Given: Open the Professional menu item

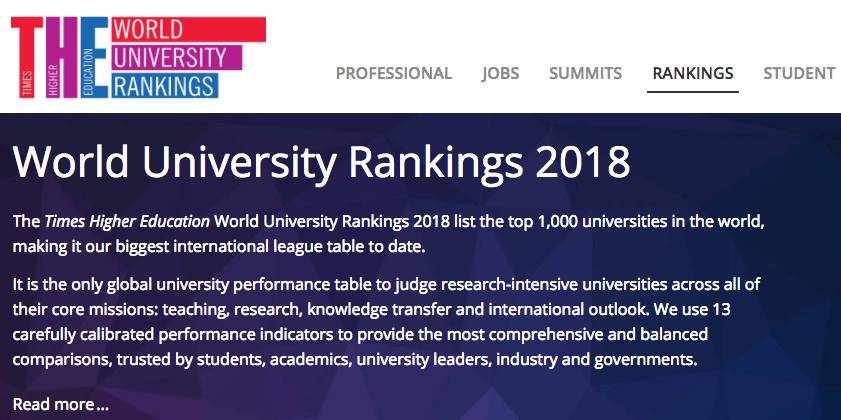Looking at the screenshot, I should coord(394,73).
